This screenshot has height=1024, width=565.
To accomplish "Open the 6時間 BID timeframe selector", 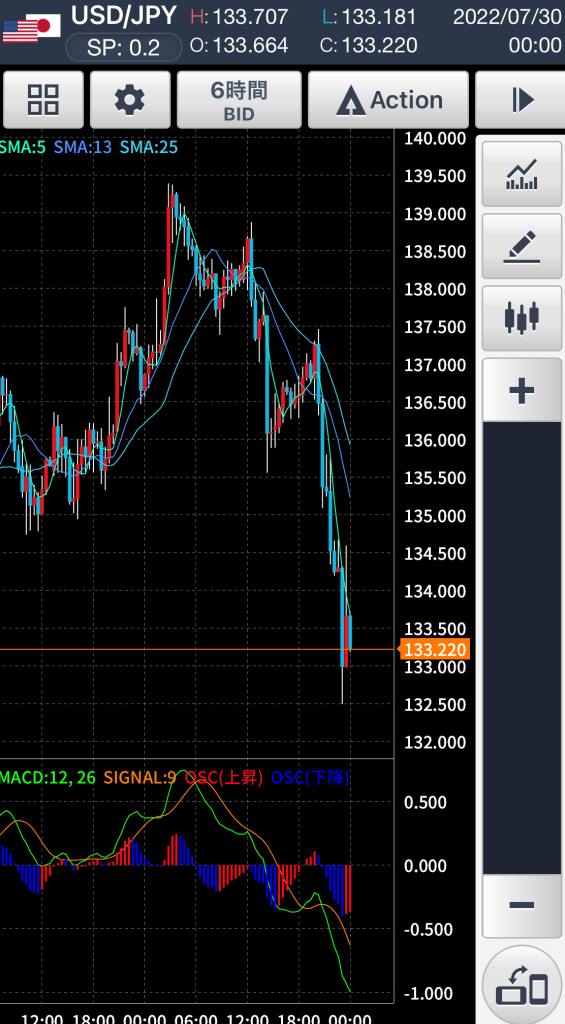I will pyautogui.click(x=239, y=100).
